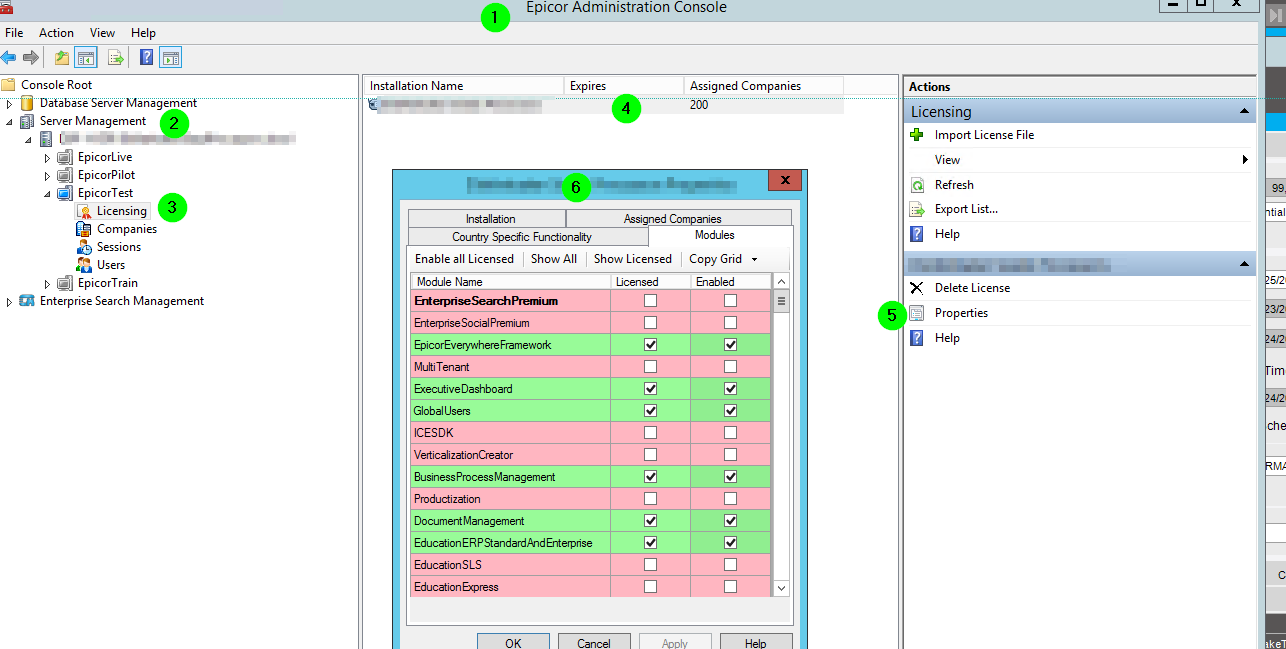The image size is (1286, 649).
Task: Toggle the Show/Hide Console Tree icon
Action: pyautogui.click(x=86, y=57)
